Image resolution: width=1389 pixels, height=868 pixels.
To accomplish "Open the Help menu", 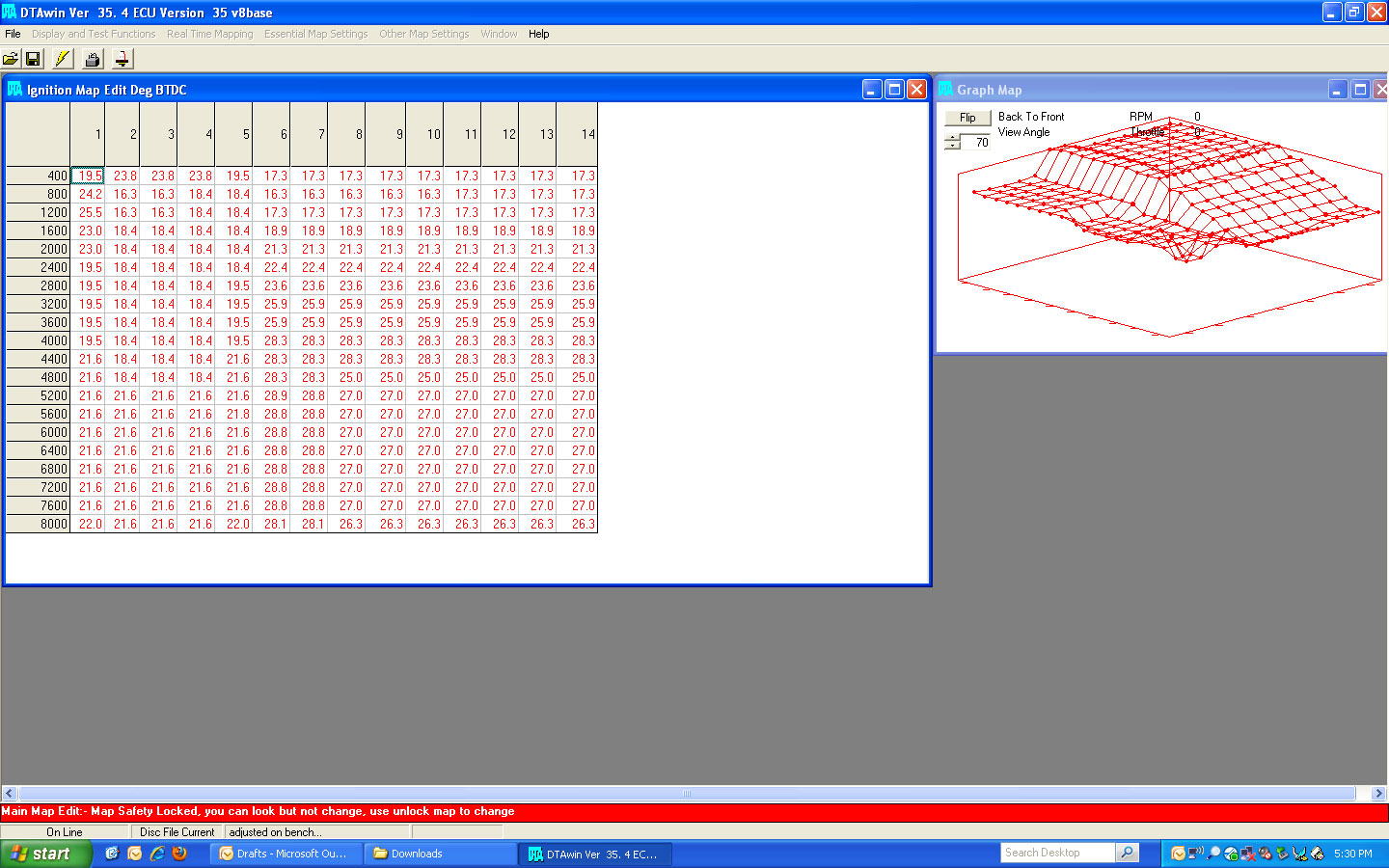I will tap(538, 34).
